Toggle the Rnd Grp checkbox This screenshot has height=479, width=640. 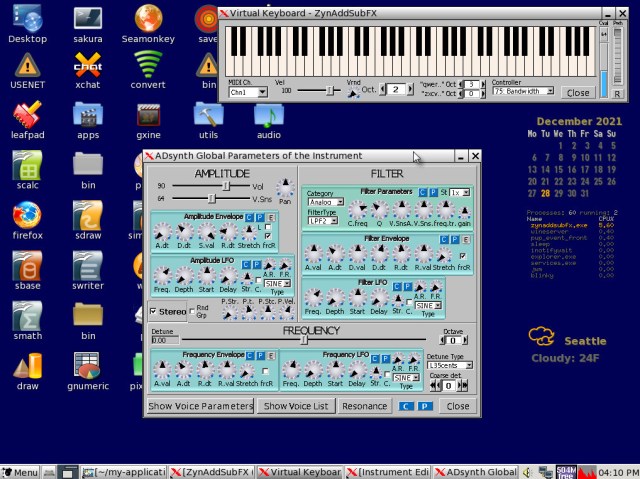[192, 311]
